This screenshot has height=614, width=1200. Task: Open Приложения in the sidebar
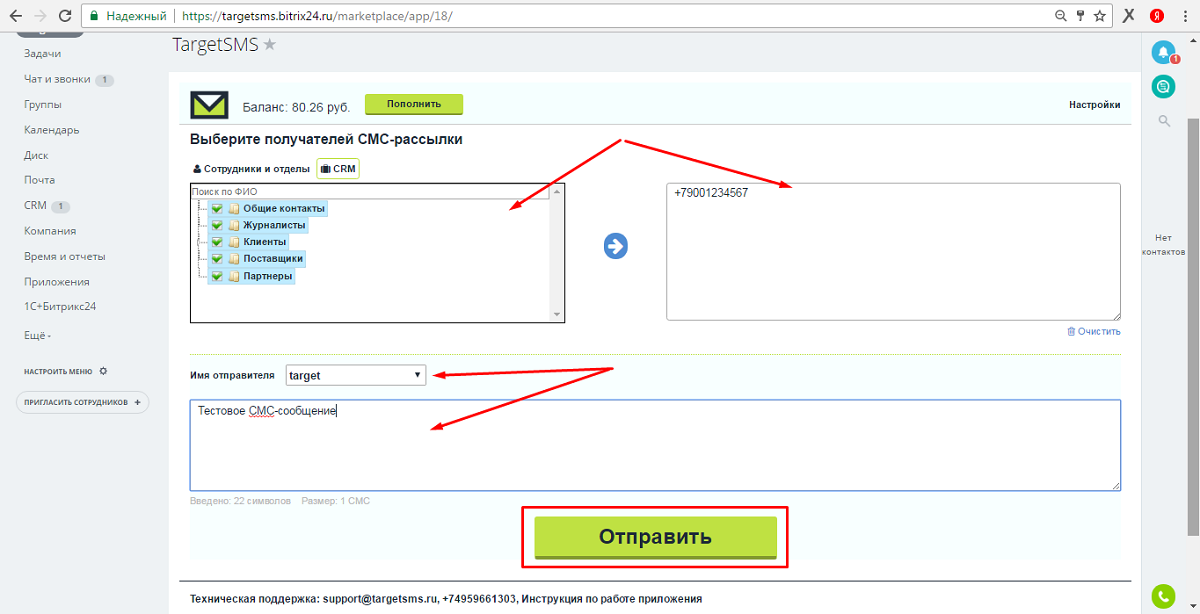(57, 282)
